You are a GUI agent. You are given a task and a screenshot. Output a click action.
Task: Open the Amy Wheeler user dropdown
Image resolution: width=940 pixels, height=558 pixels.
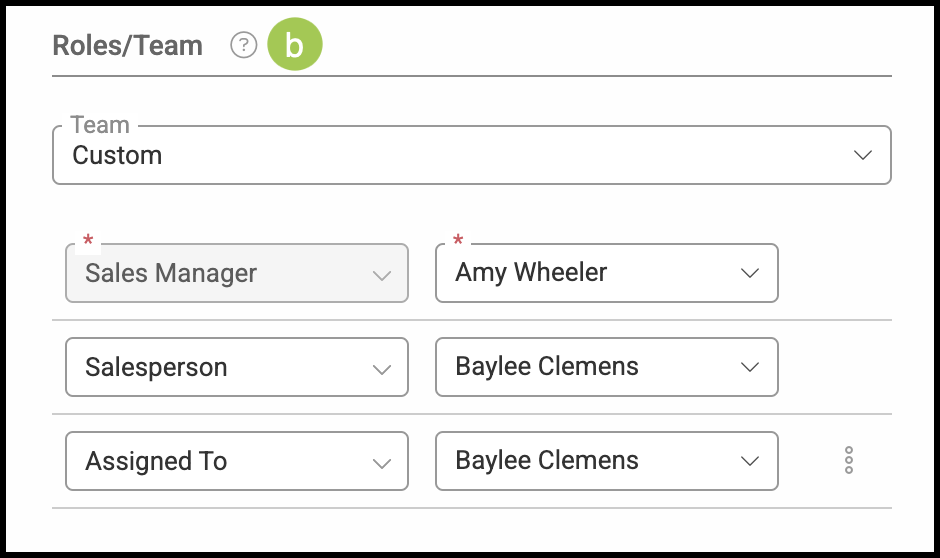590,273
